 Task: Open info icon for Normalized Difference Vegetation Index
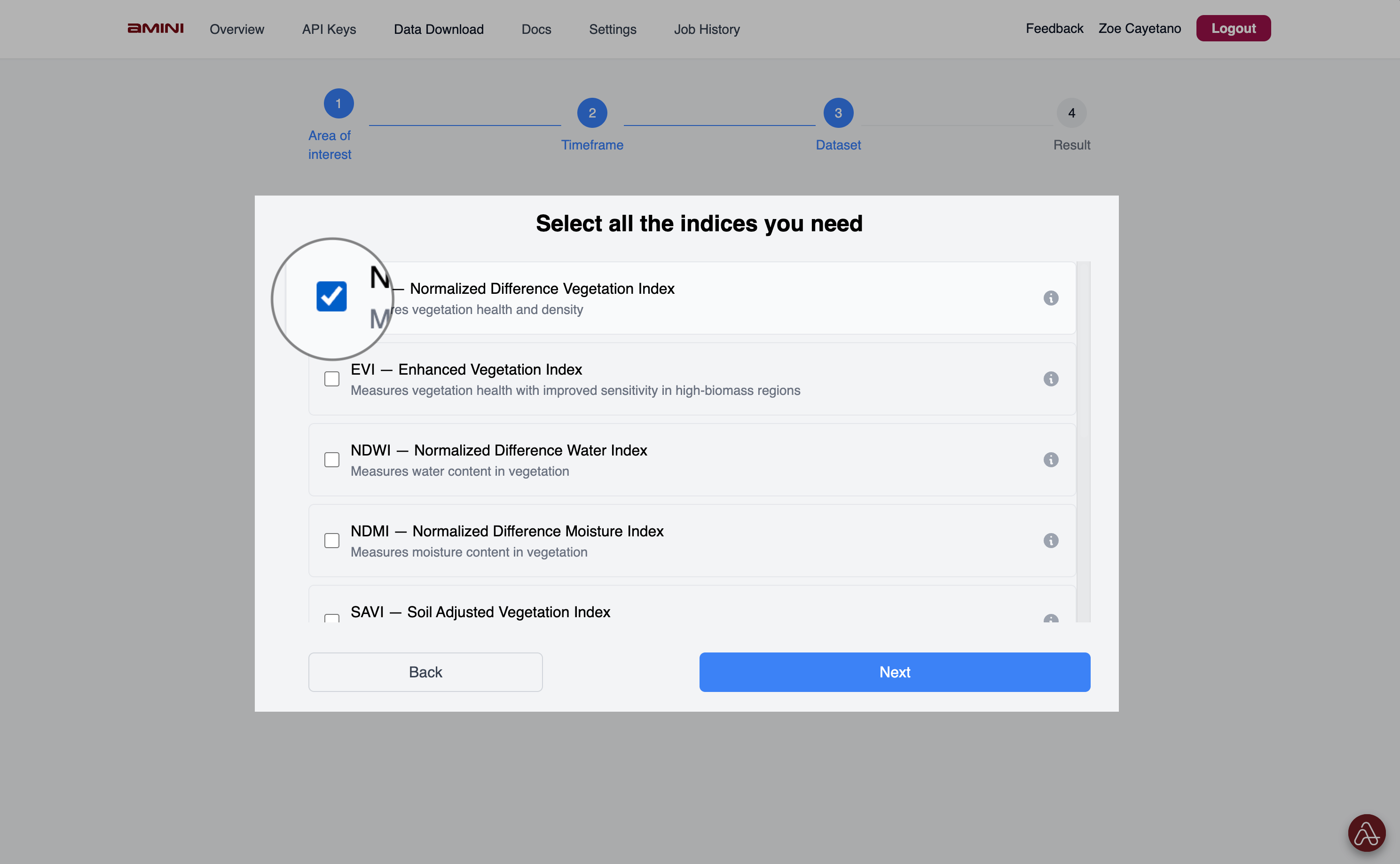[x=1050, y=298]
